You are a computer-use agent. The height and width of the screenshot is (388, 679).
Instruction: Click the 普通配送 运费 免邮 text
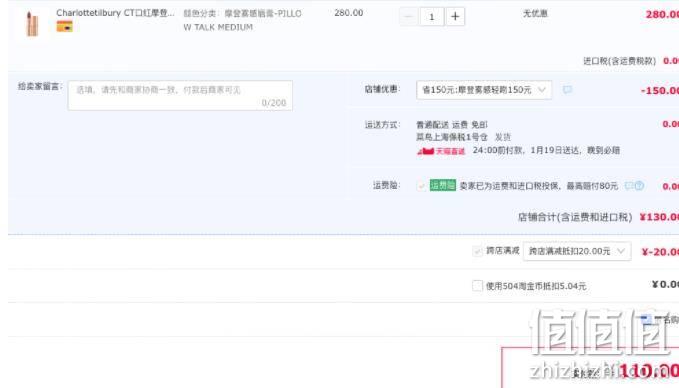click(x=452, y=125)
